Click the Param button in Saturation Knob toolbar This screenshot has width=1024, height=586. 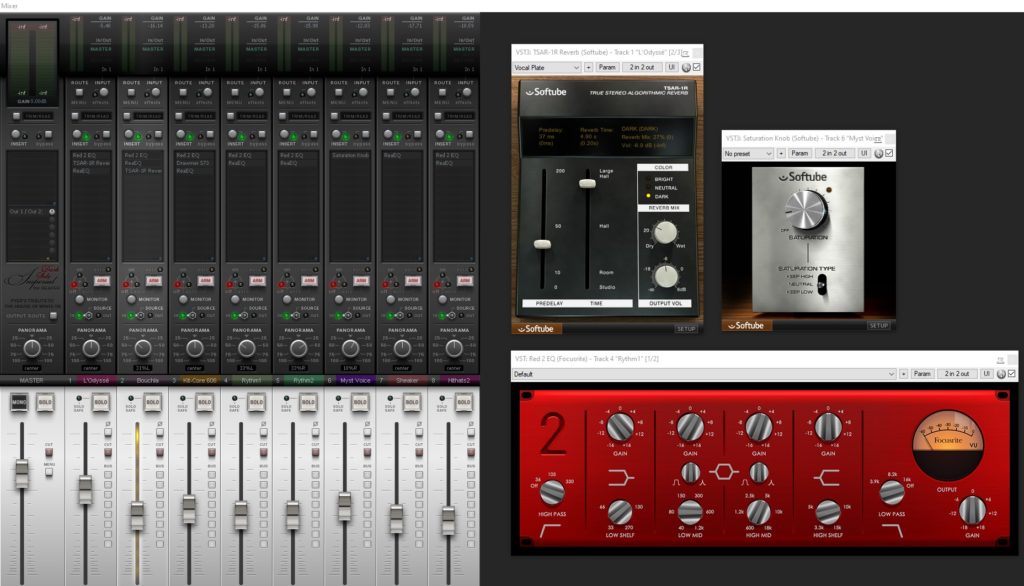point(799,154)
